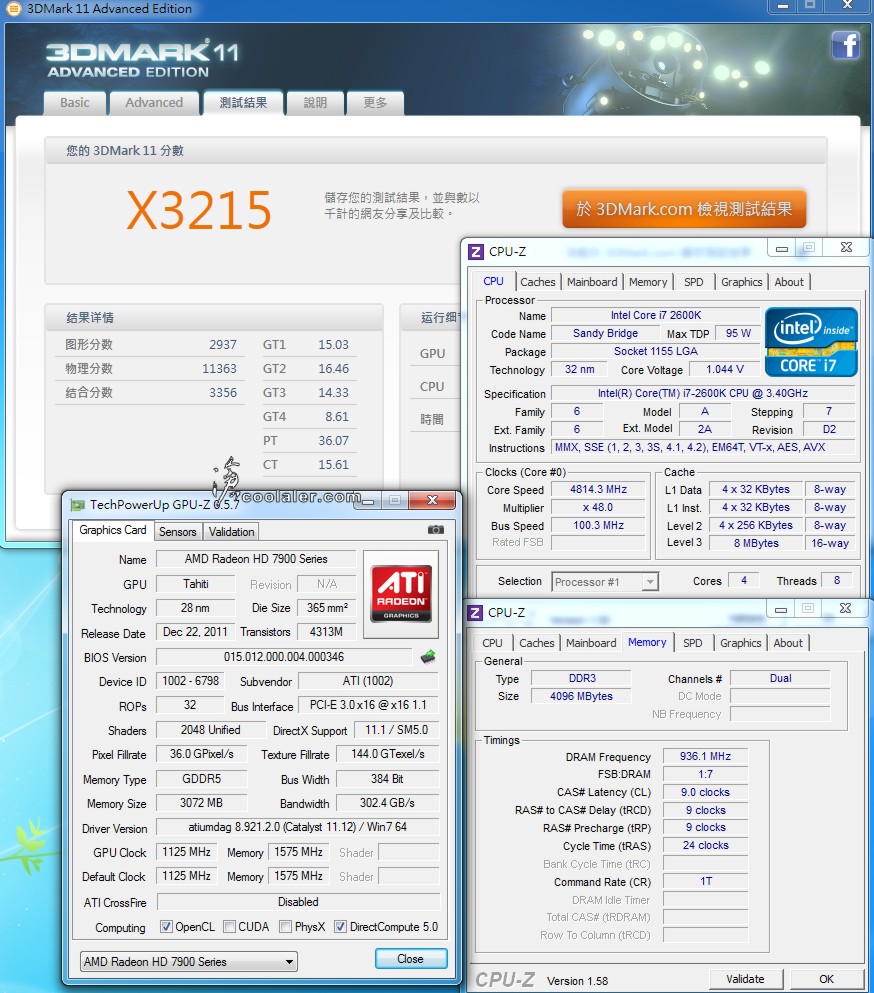Select the 更多 tab in 3DMark
The image size is (874, 993).
coord(375,103)
